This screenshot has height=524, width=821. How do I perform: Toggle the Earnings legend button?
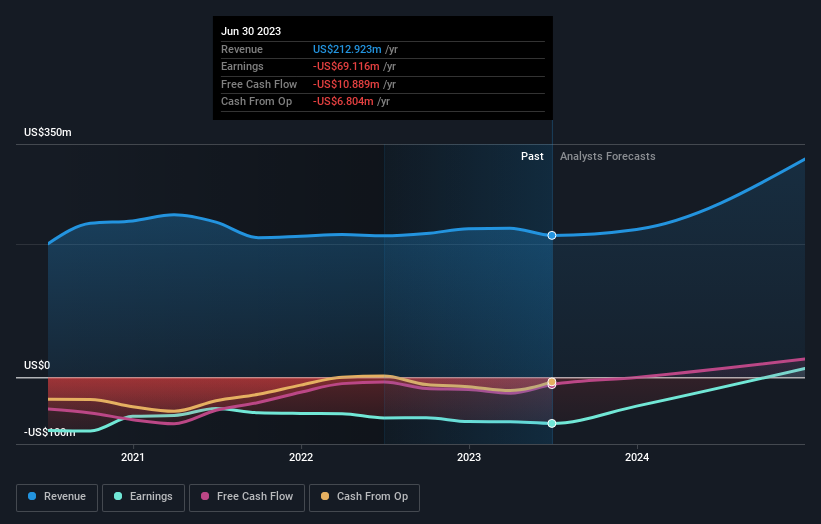[143, 497]
